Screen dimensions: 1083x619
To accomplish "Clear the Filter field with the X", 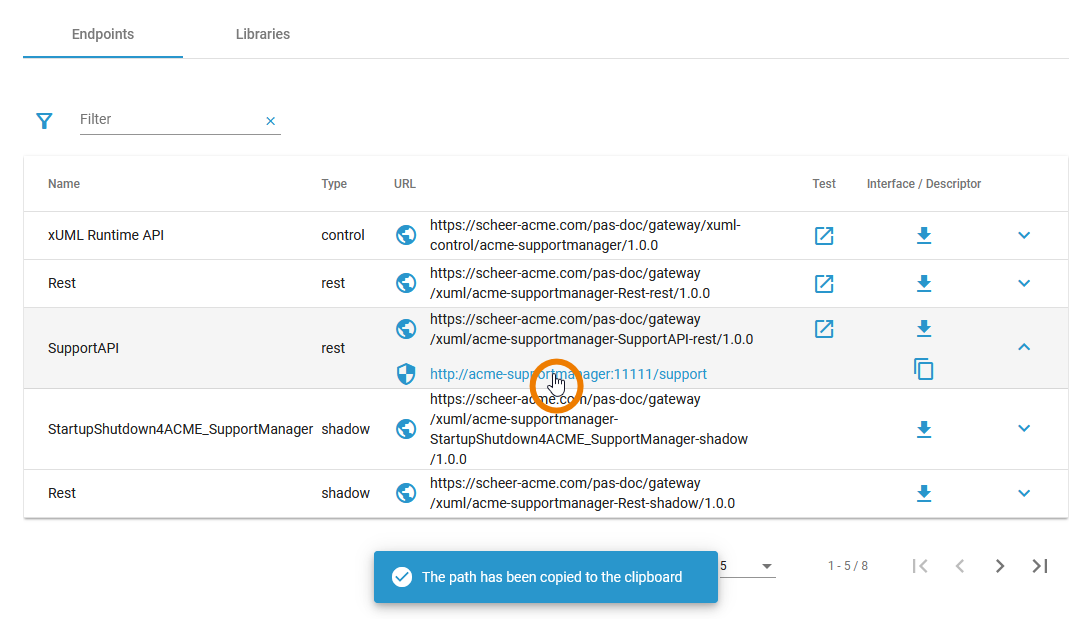I will (x=271, y=121).
